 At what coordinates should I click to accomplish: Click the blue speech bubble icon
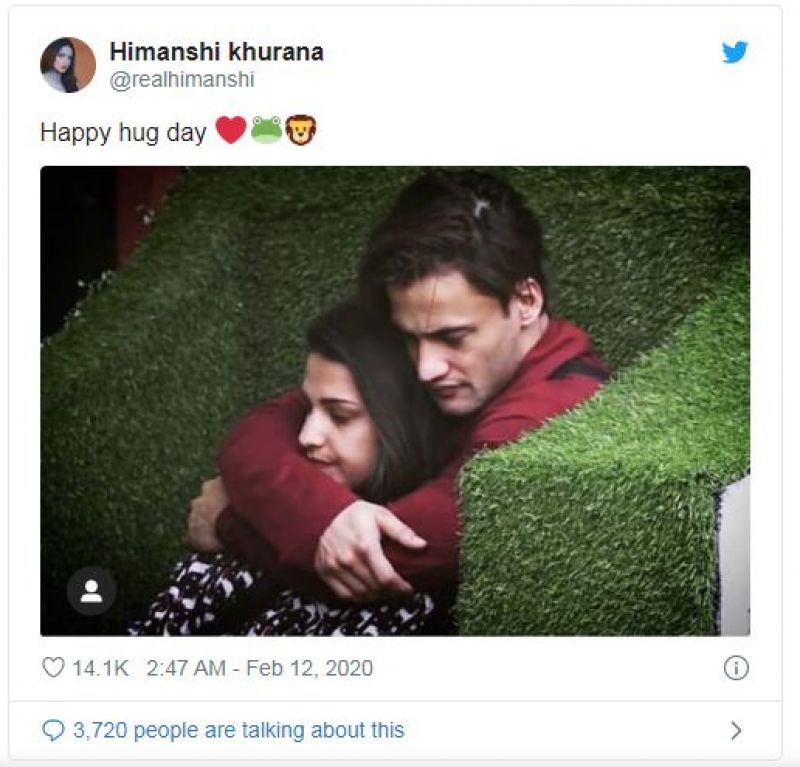pos(53,730)
